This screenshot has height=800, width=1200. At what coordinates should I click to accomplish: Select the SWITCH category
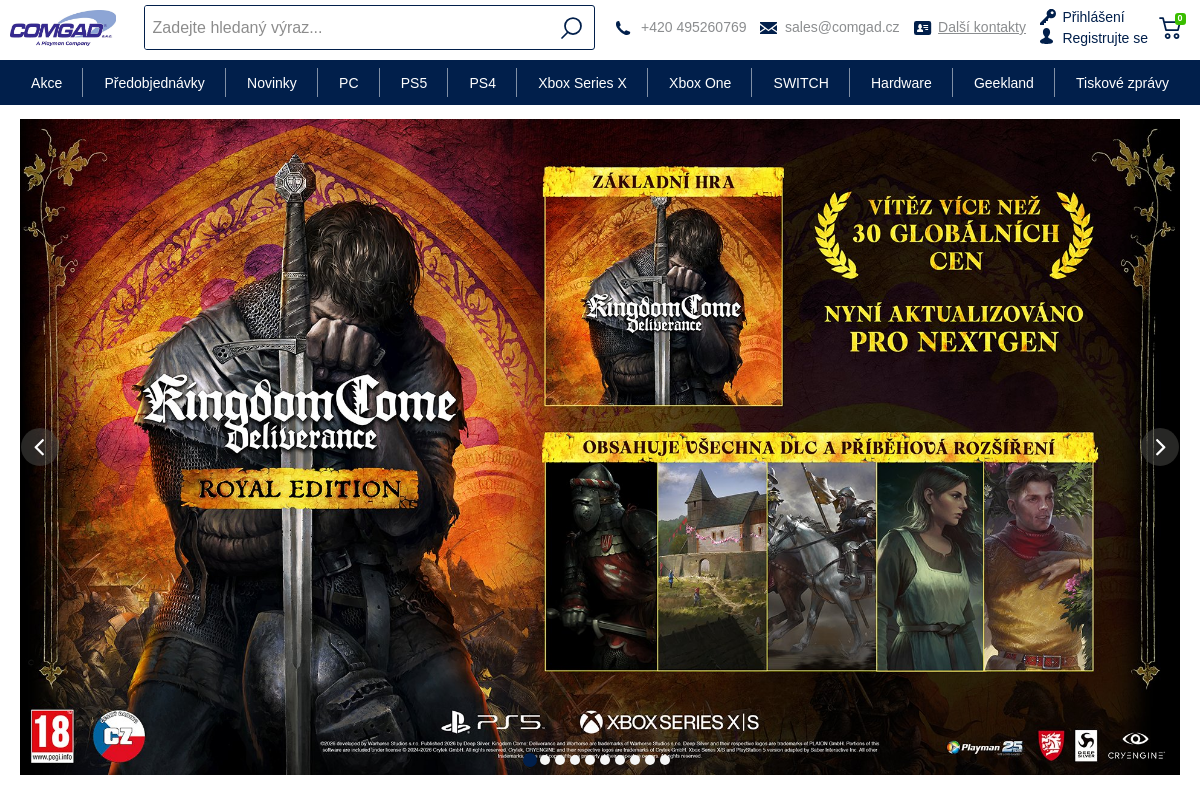point(801,83)
